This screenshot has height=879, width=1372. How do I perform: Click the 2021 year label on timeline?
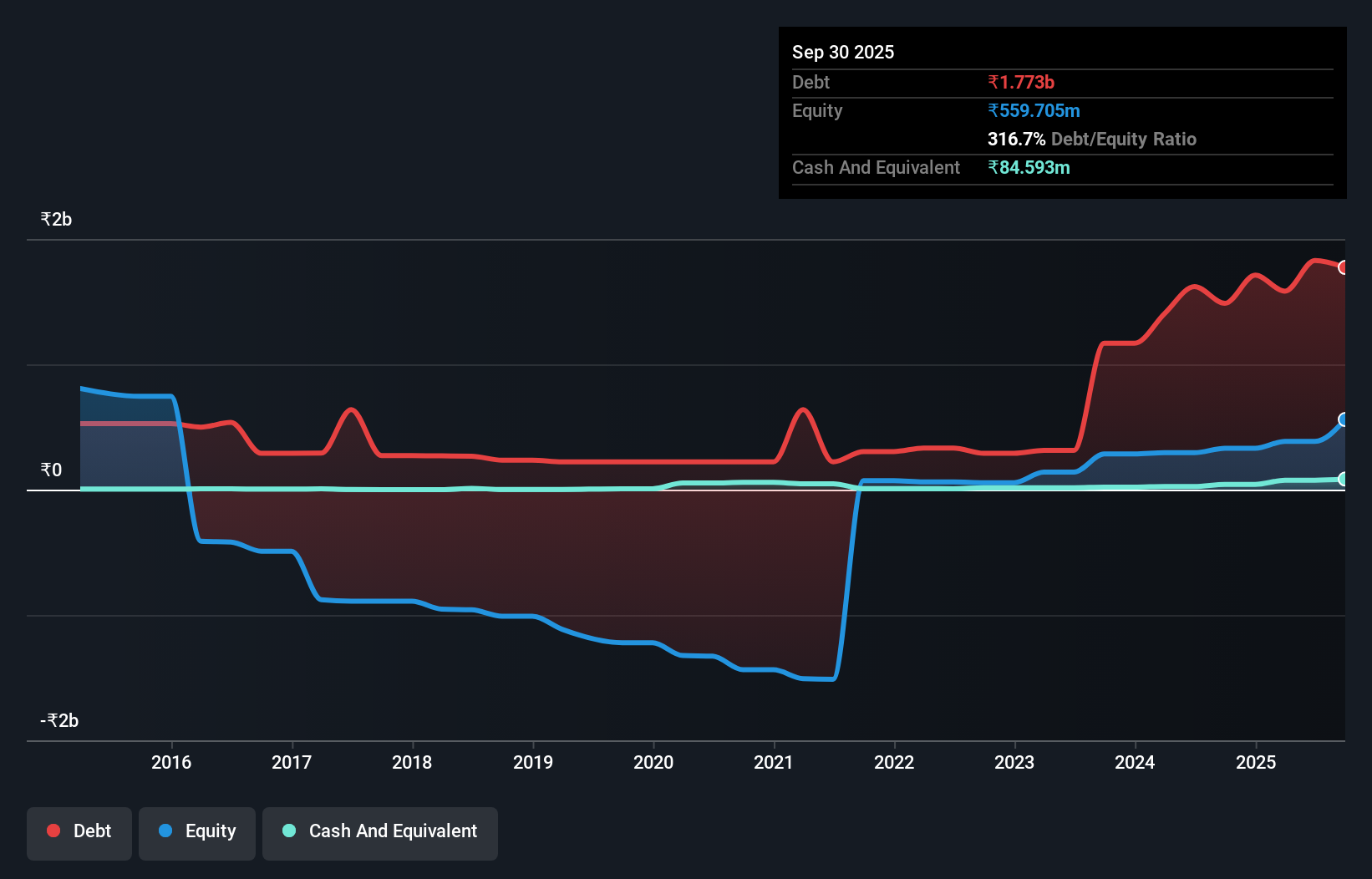pos(773,762)
